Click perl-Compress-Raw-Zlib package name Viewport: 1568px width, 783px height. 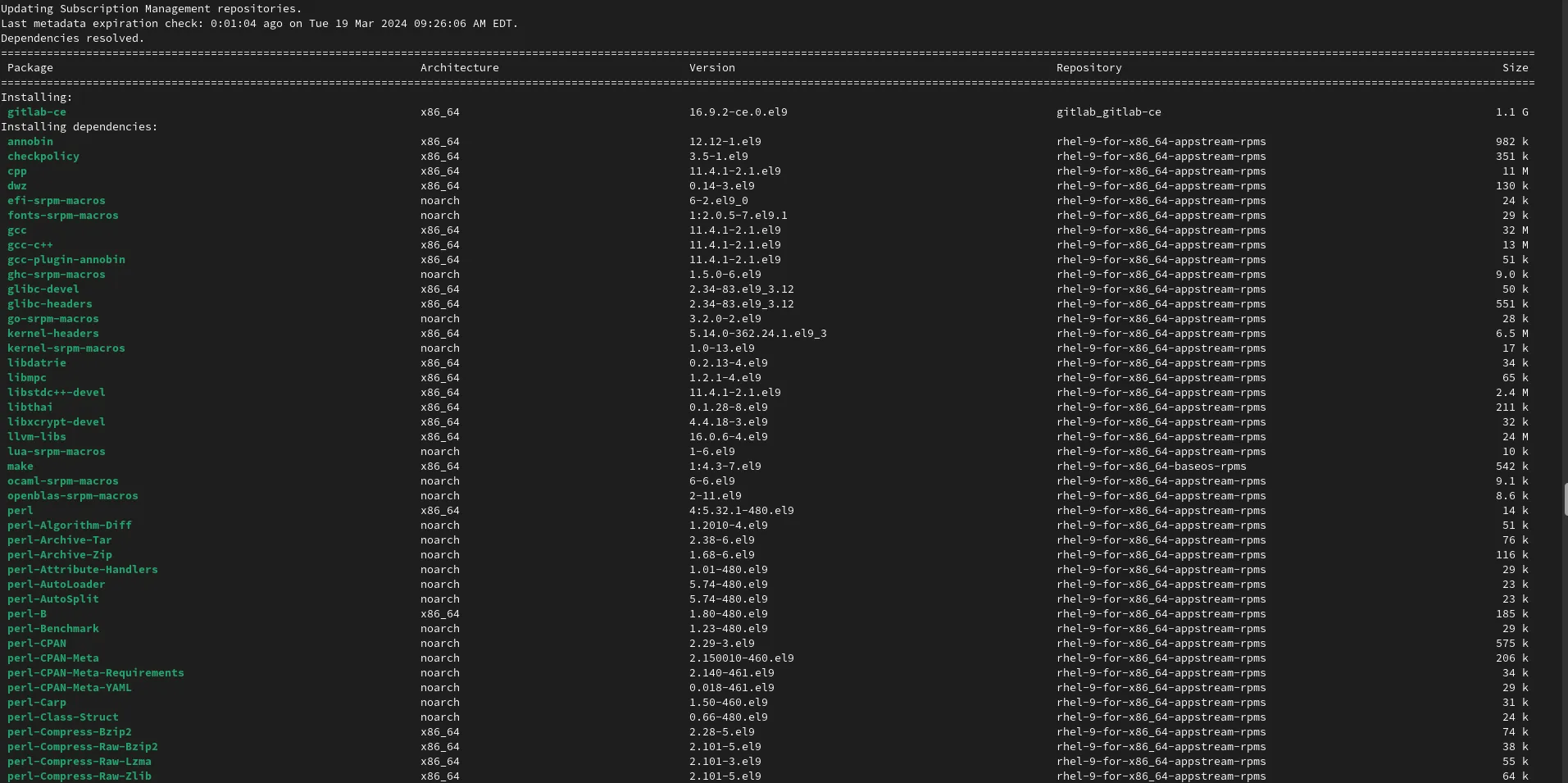(x=80, y=776)
